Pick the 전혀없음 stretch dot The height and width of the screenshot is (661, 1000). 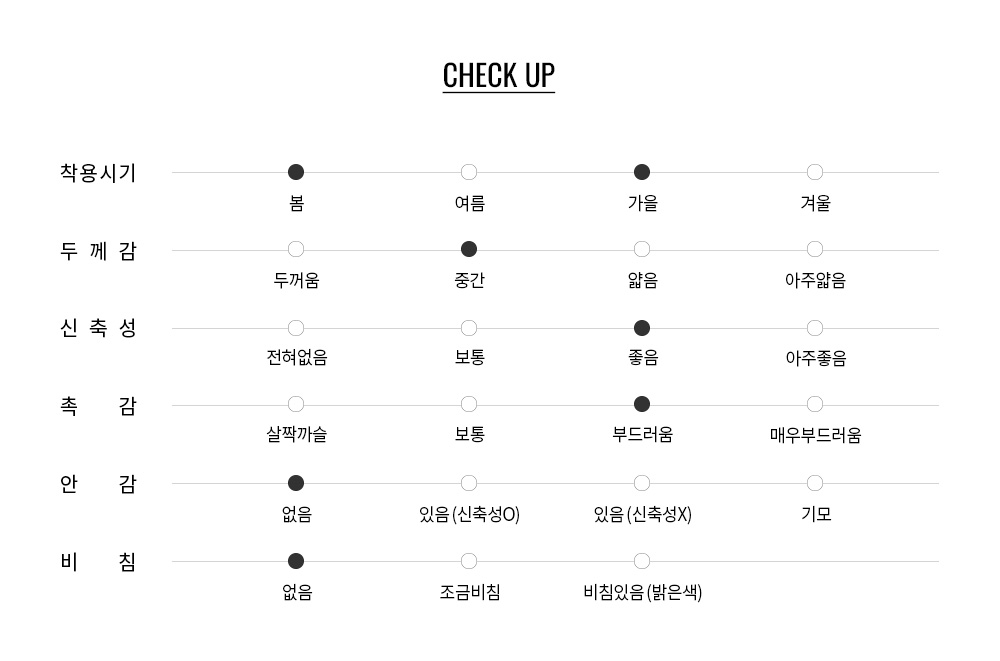coord(296,328)
